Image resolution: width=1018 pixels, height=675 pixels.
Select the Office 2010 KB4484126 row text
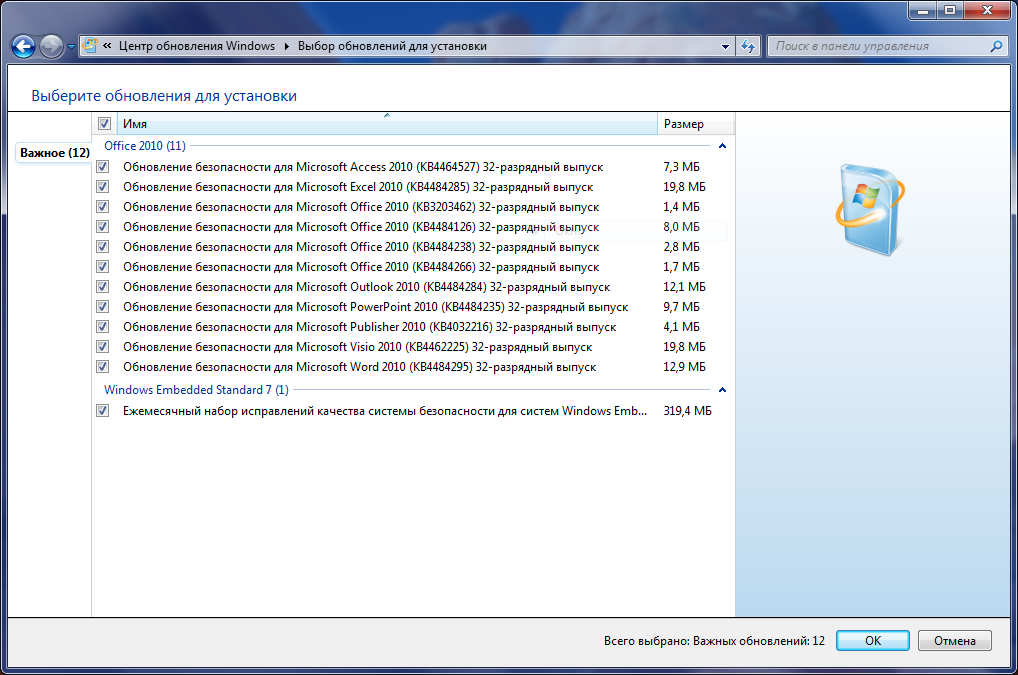click(361, 227)
